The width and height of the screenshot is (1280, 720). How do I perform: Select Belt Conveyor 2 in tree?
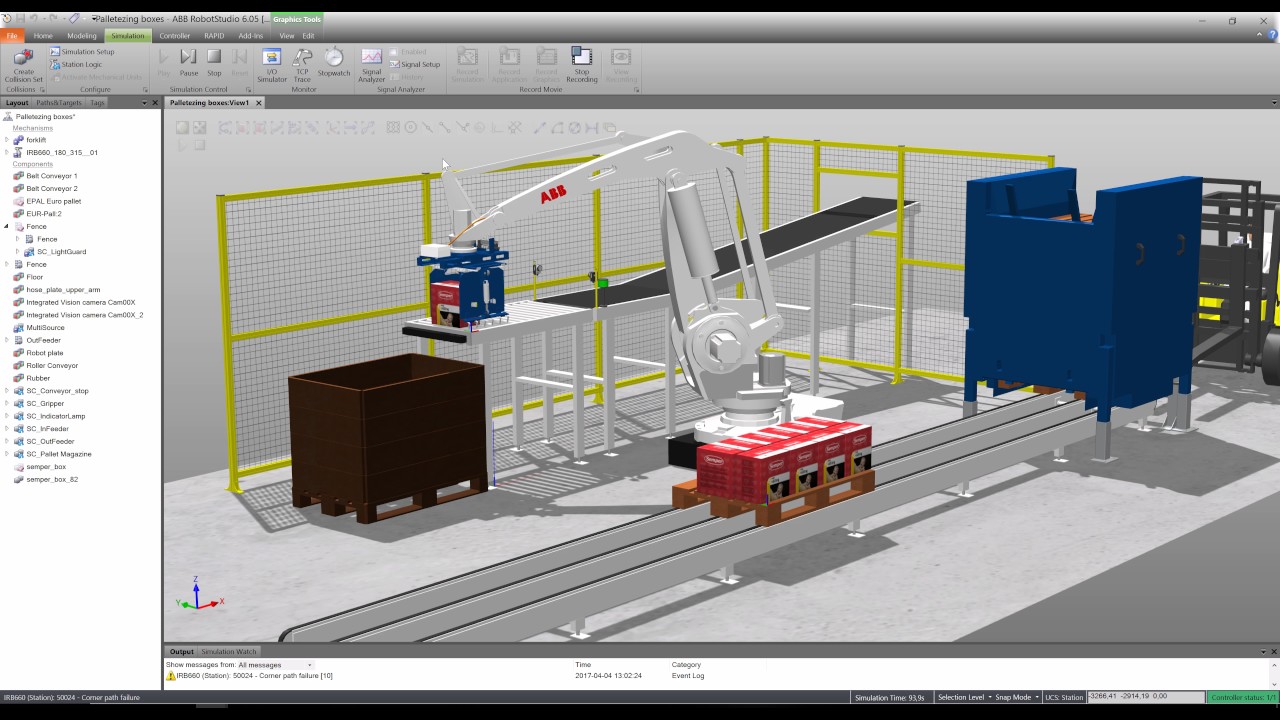point(51,188)
